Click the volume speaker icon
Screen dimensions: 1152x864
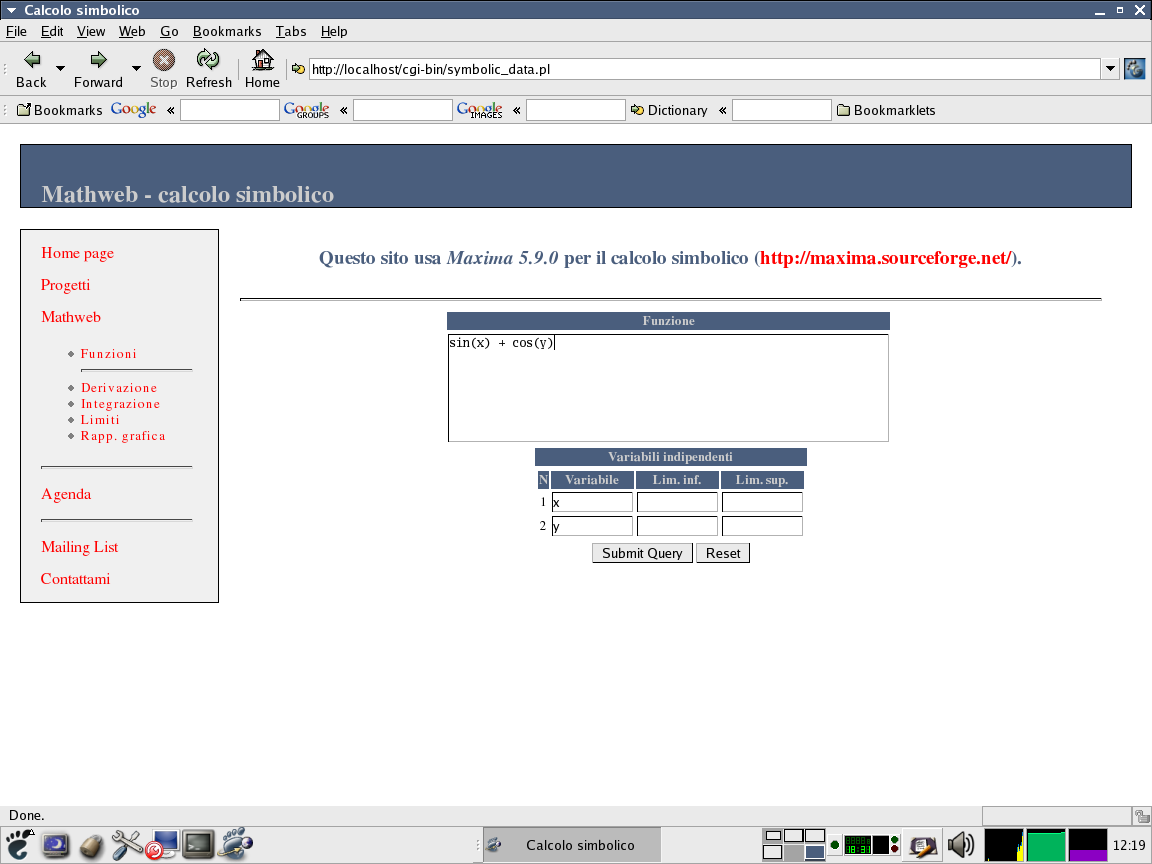(x=960, y=846)
